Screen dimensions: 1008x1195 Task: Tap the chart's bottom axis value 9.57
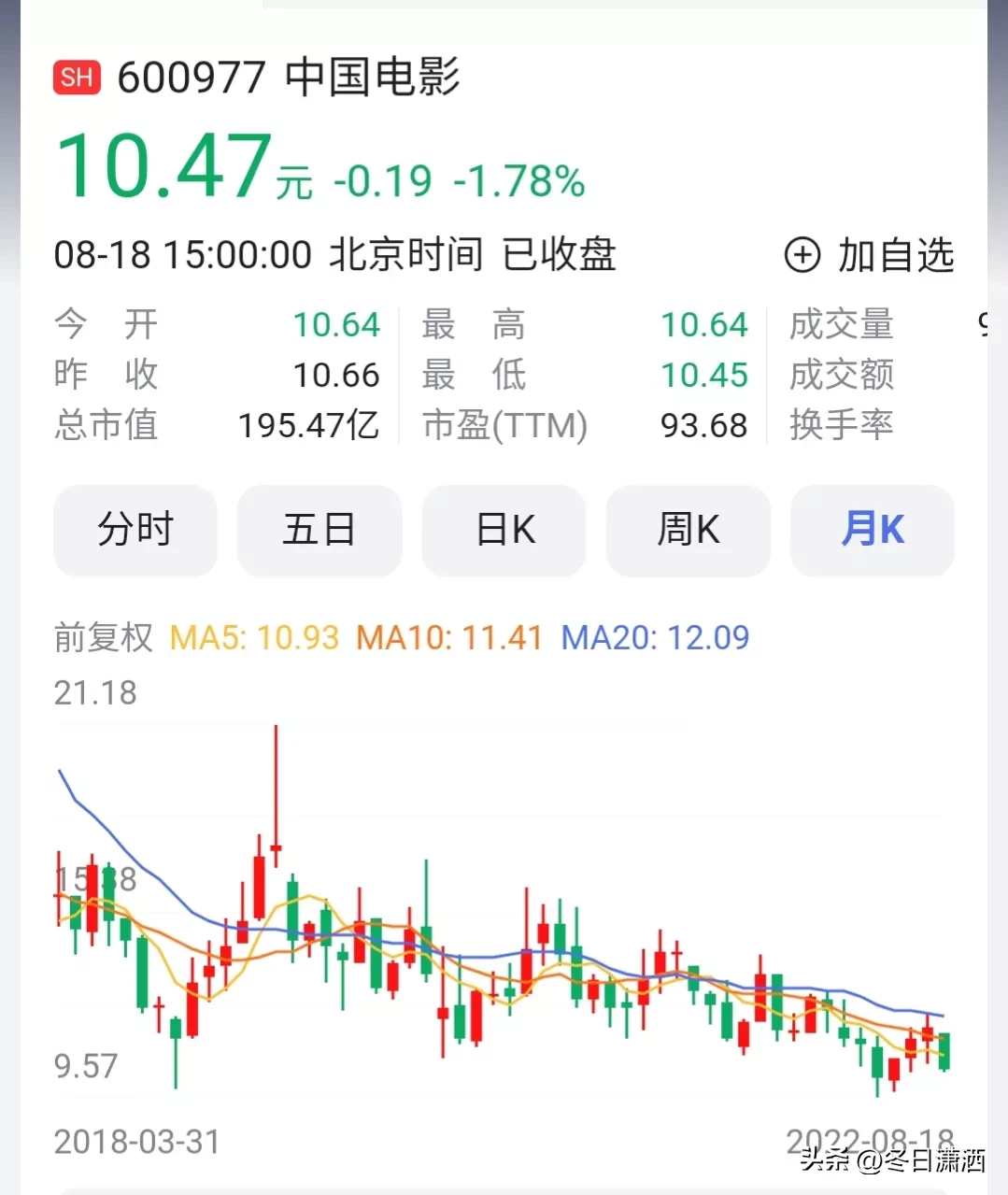[x=86, y=1066]
